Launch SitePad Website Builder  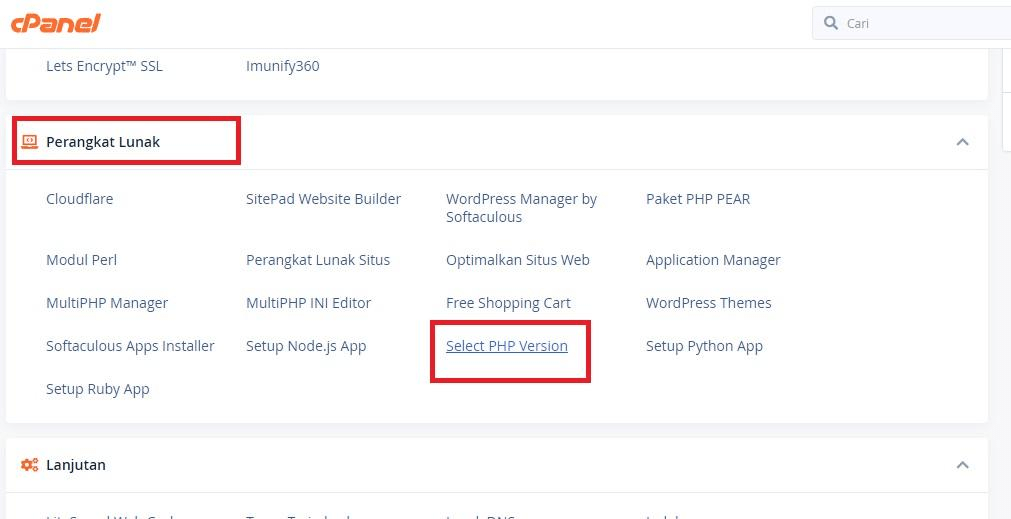tap(323, 199)
